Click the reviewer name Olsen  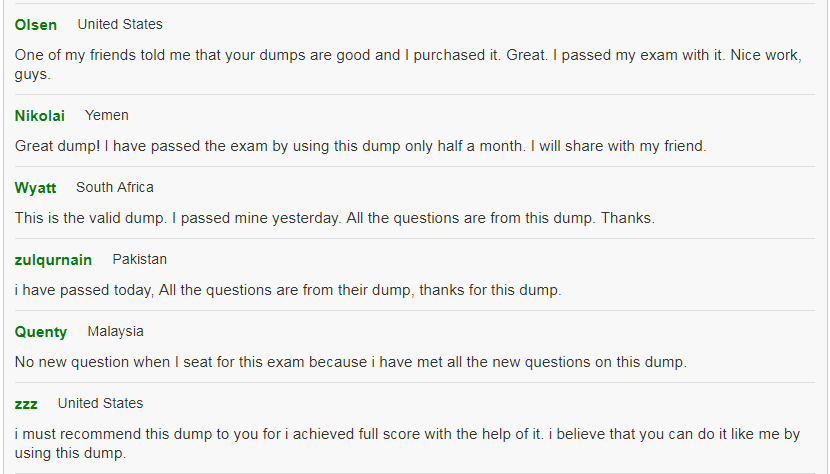[x=35, y=25]
